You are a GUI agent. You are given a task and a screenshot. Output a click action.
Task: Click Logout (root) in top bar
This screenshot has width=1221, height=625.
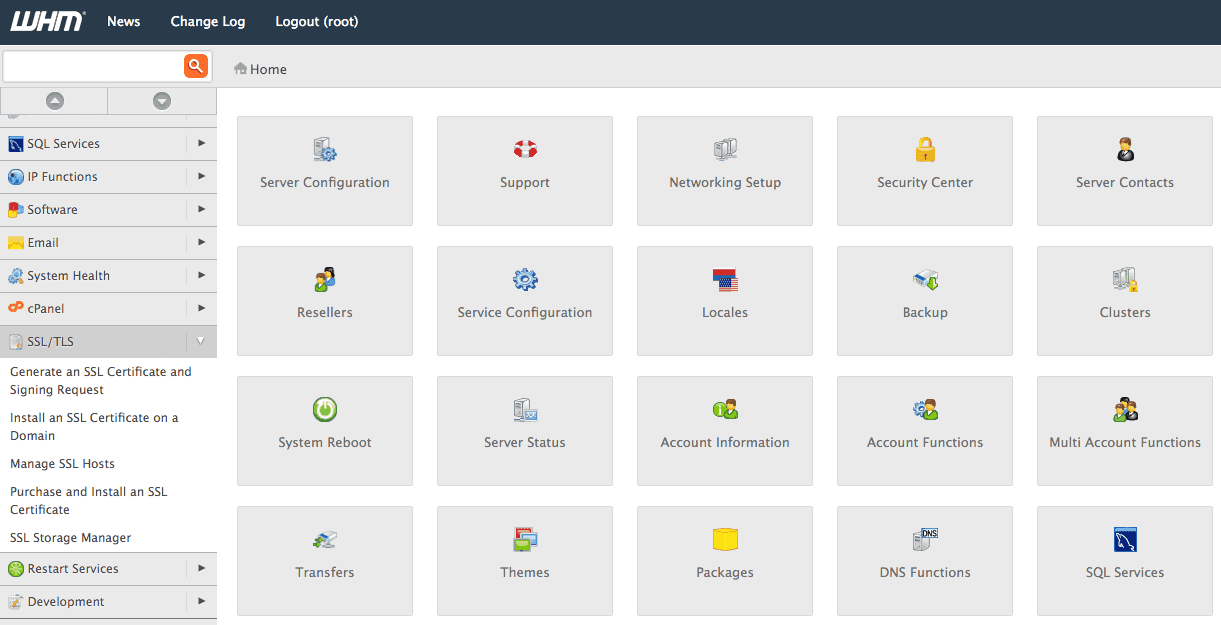(x=316, y=21)
